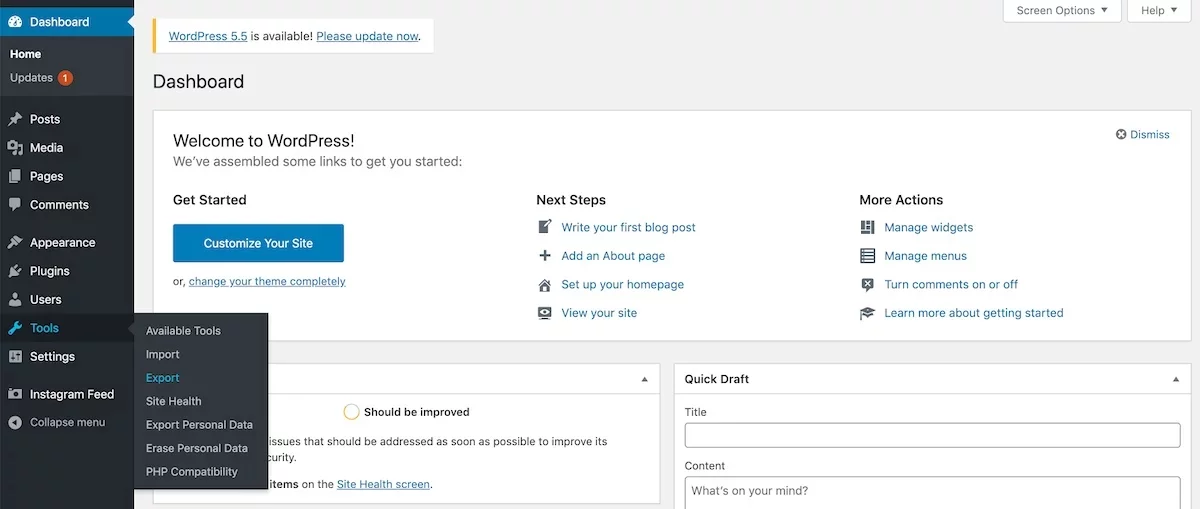Click the Media library icon

(15, 148)
